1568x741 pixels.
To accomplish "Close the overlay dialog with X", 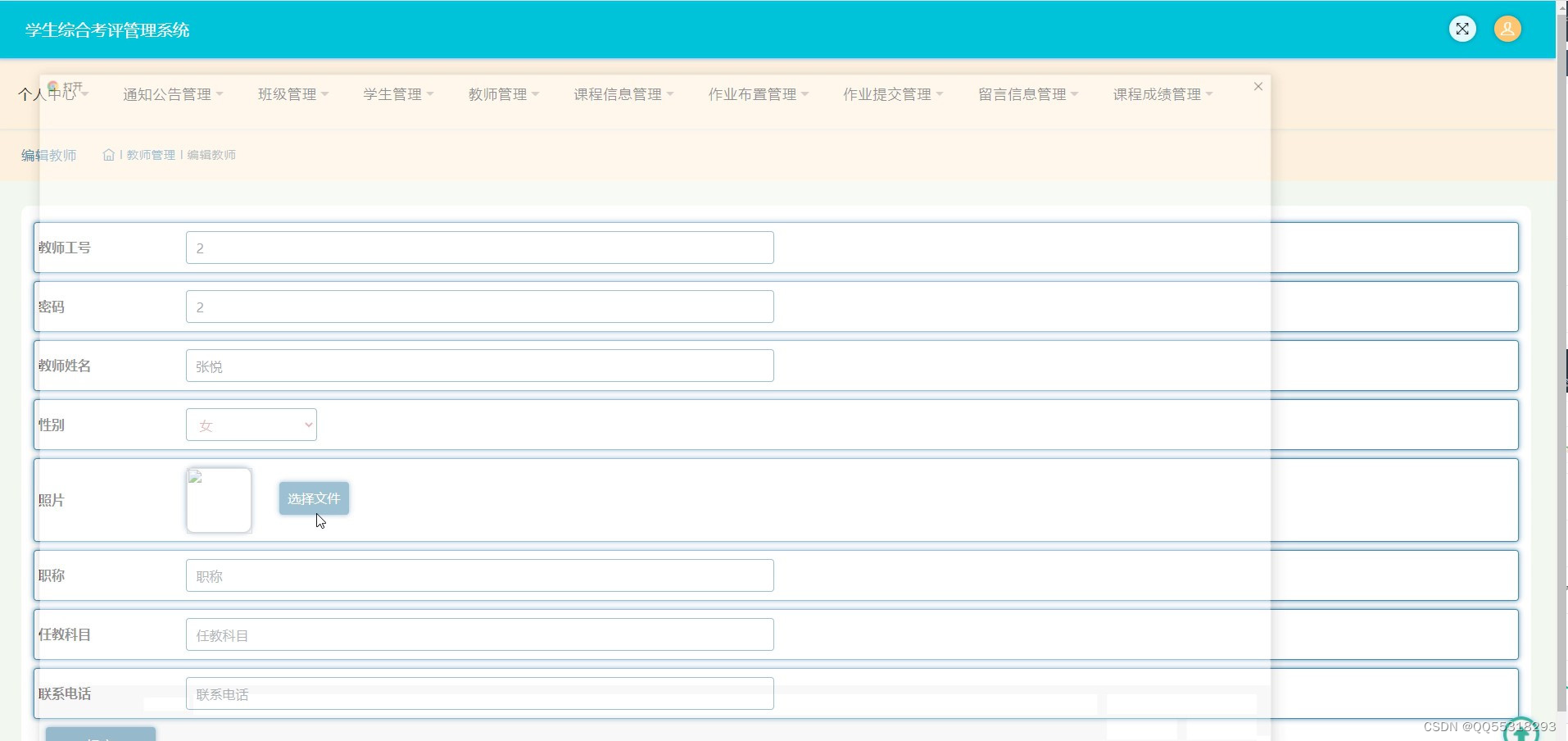I will tap(1258, 87).
